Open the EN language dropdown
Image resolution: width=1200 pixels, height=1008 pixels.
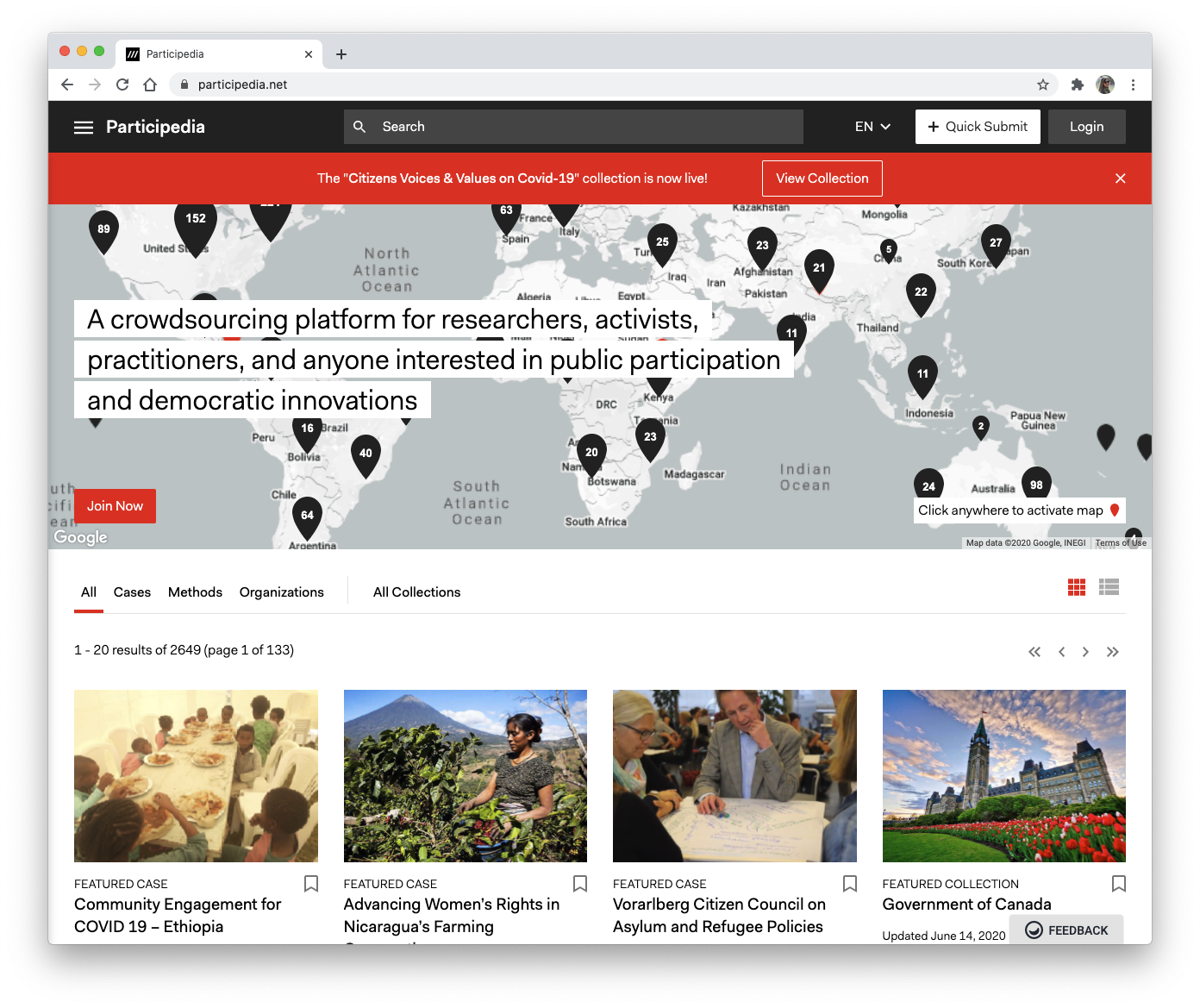click(872, 127)
